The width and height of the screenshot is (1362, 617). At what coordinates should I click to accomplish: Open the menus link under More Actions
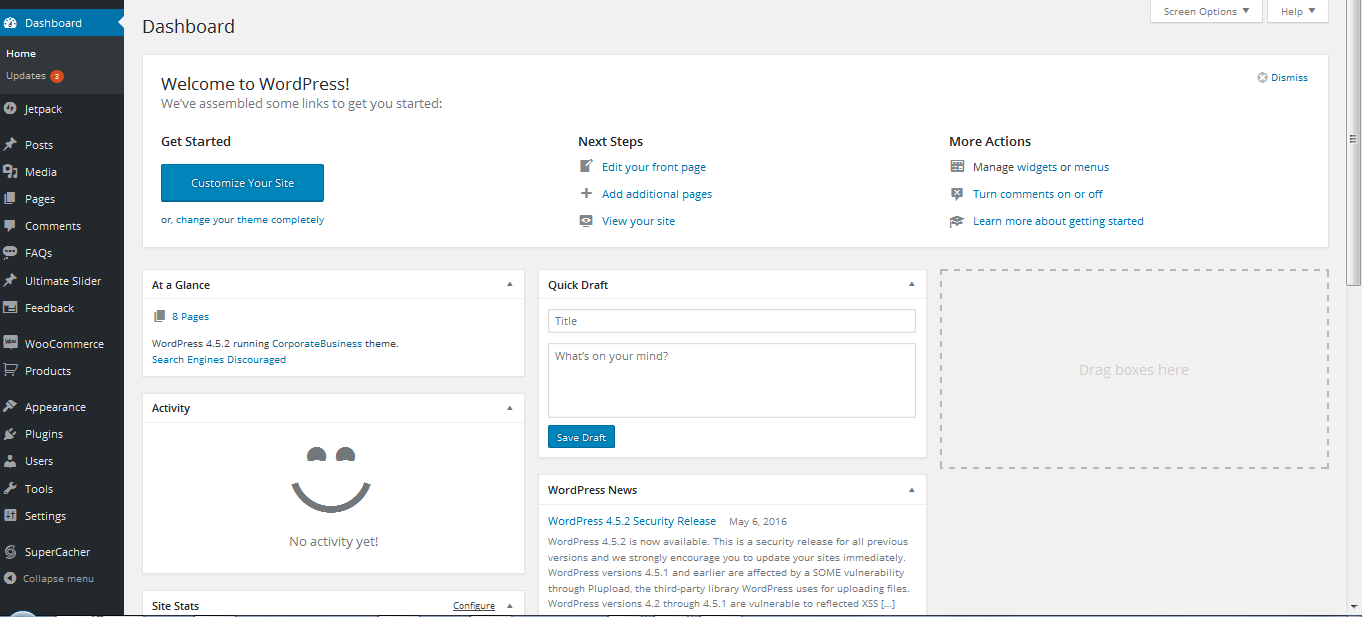pyautogui.click(x=1092, y=167)
